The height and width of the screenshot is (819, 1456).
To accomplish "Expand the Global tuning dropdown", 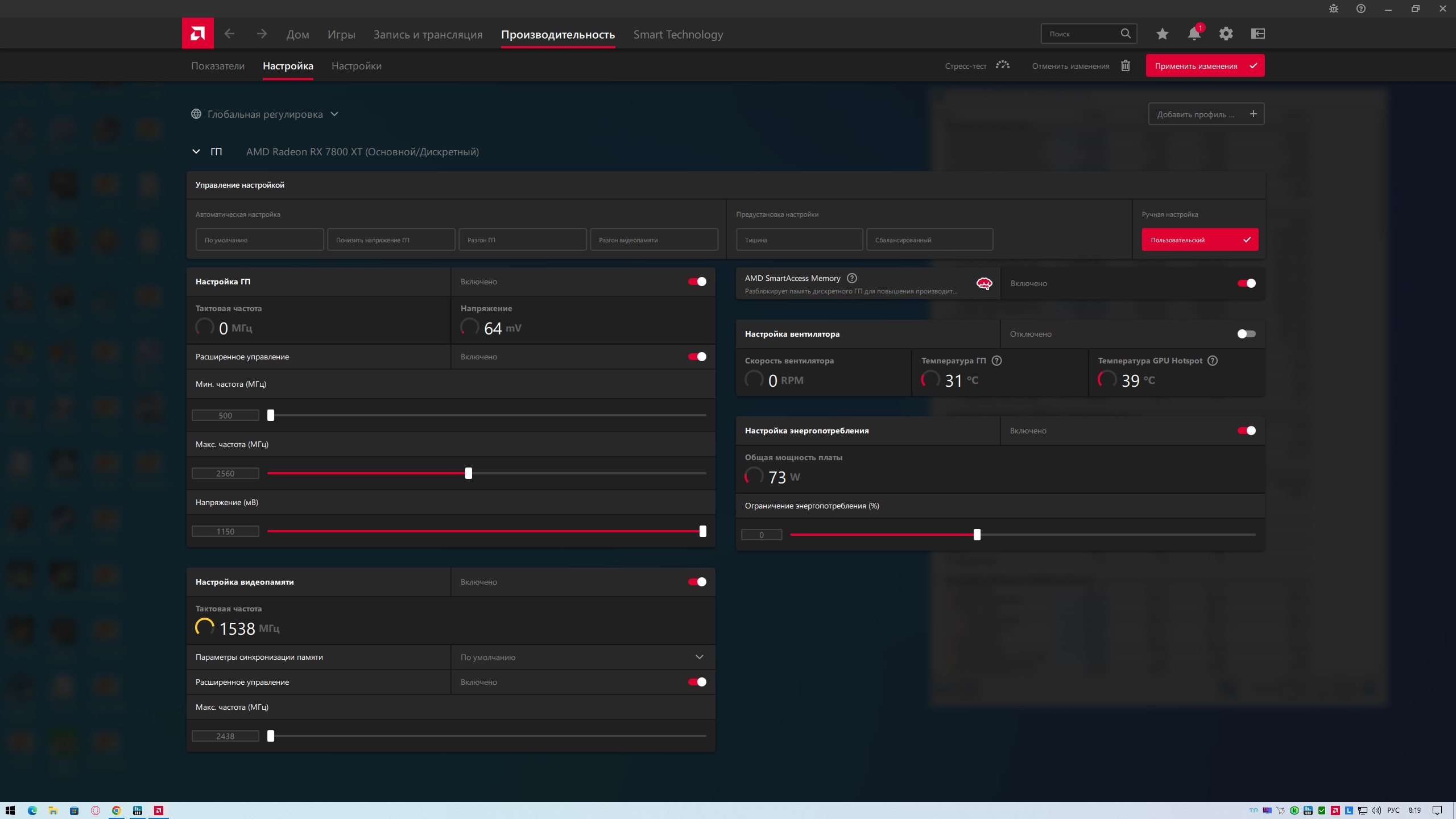I will coord(334,114).
